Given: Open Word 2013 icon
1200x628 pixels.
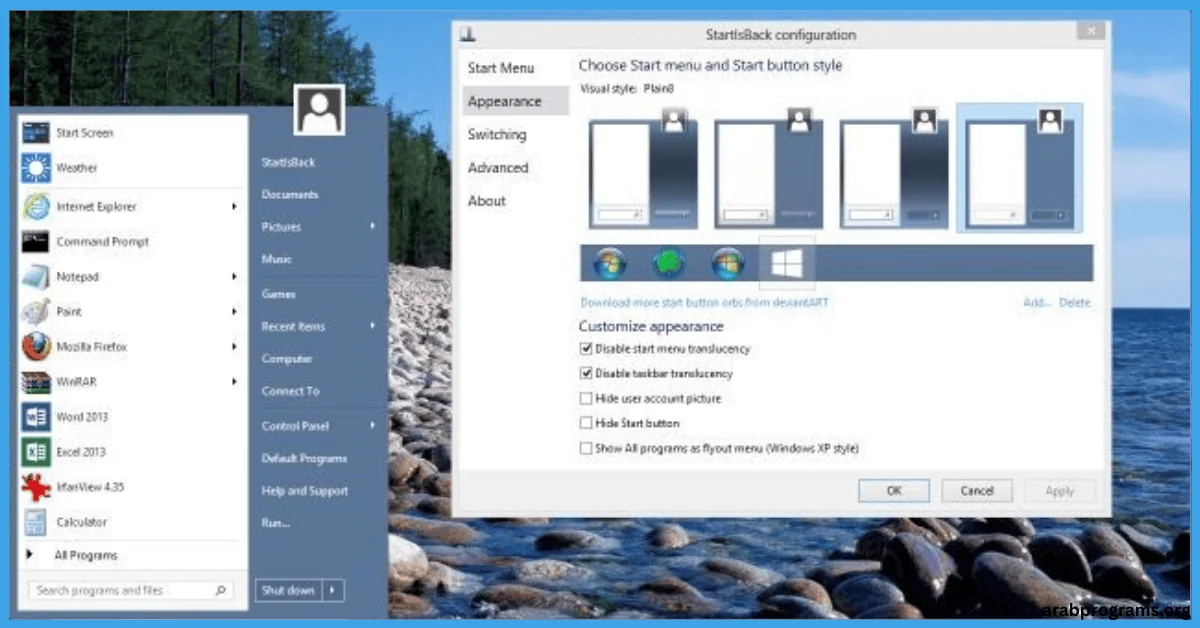Looking at the screenshot, I should 35,416.
